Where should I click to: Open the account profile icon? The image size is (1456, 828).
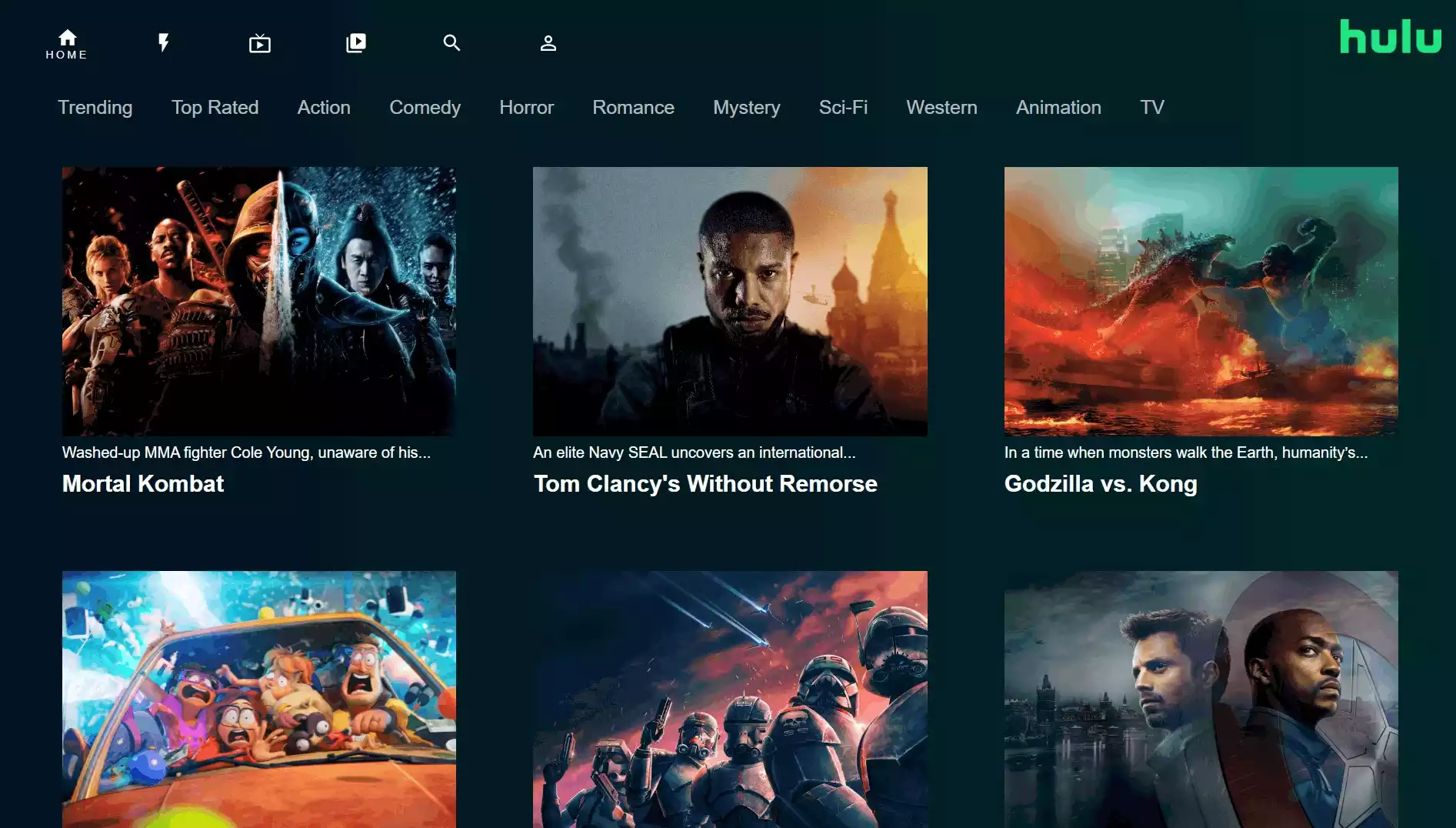coord(548,43)
